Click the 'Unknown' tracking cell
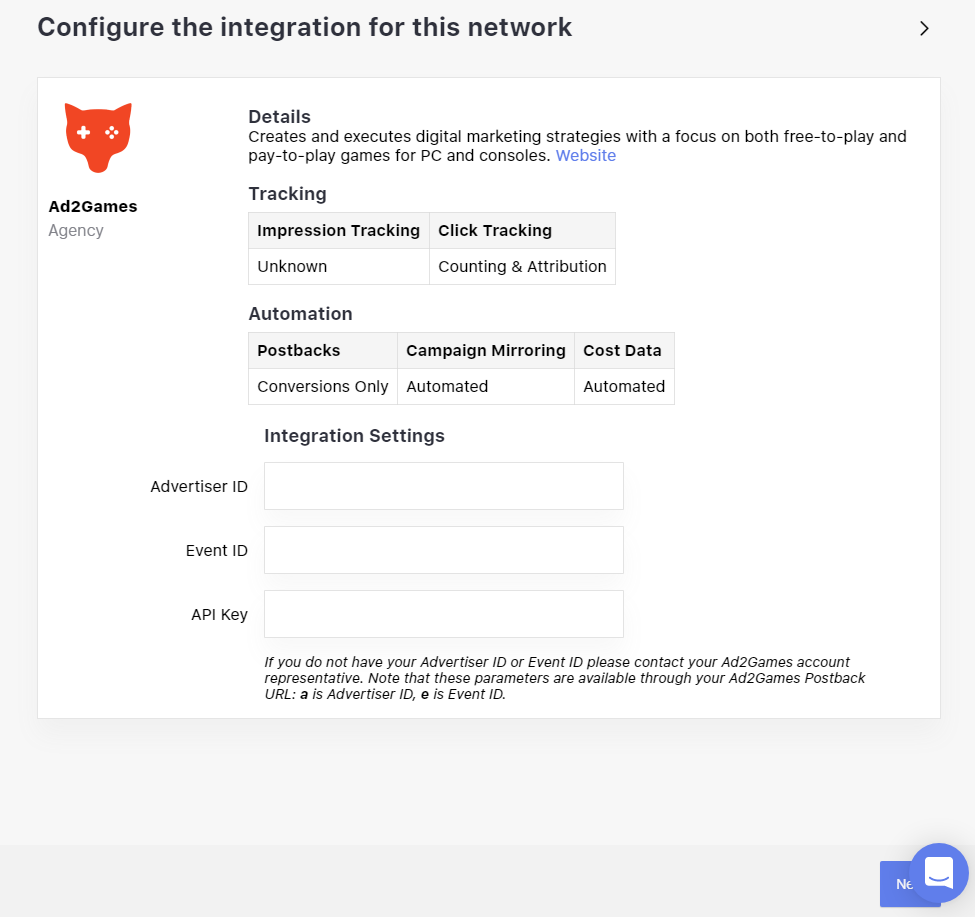This screenshot has width=975, height=917. [x=339, y=267]
